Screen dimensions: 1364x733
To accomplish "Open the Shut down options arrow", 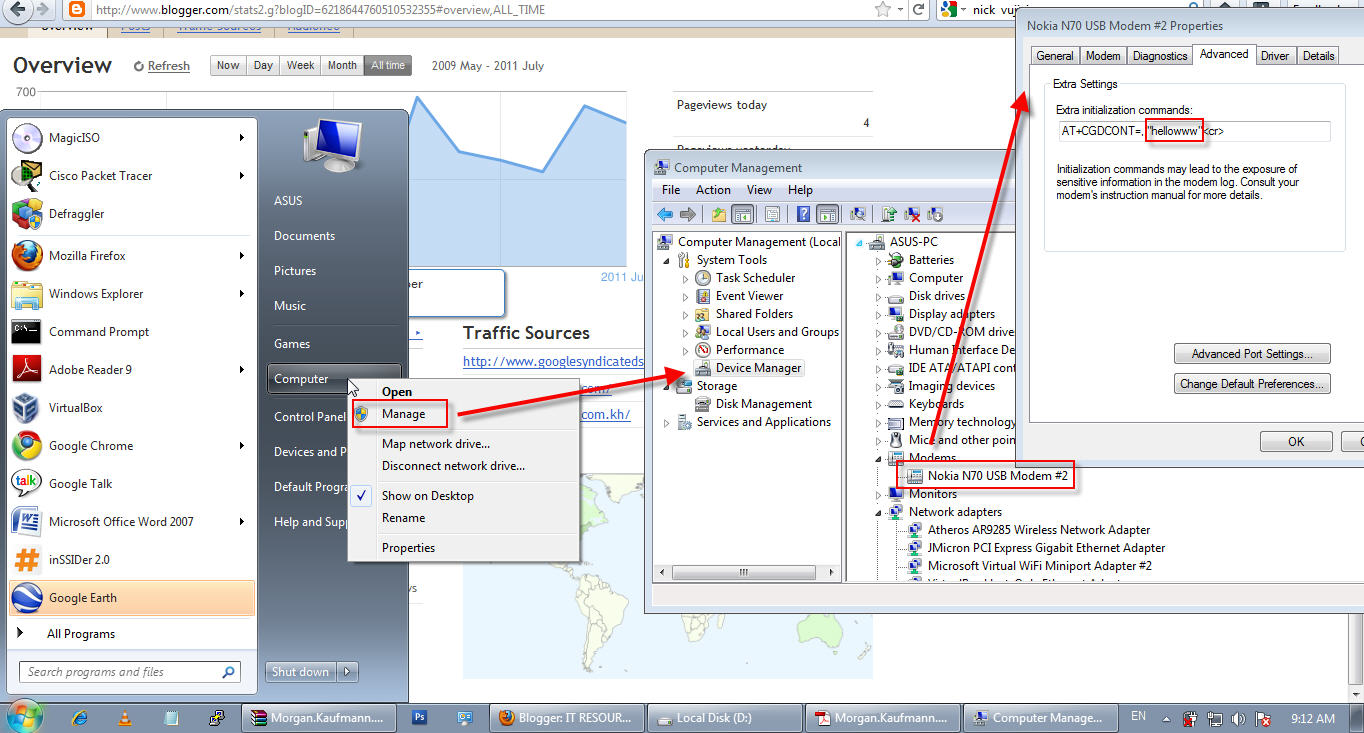I will point(348,672).
